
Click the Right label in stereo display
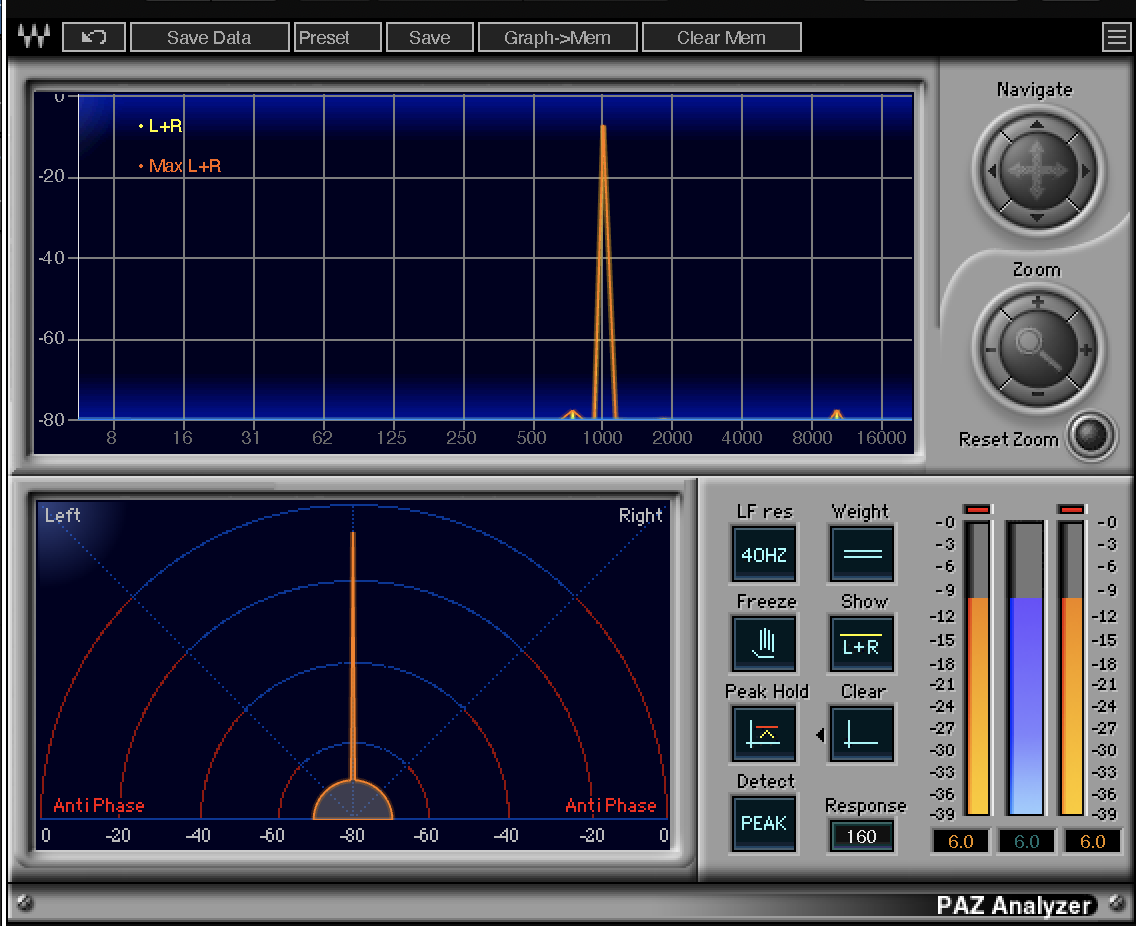coord(640,515)
